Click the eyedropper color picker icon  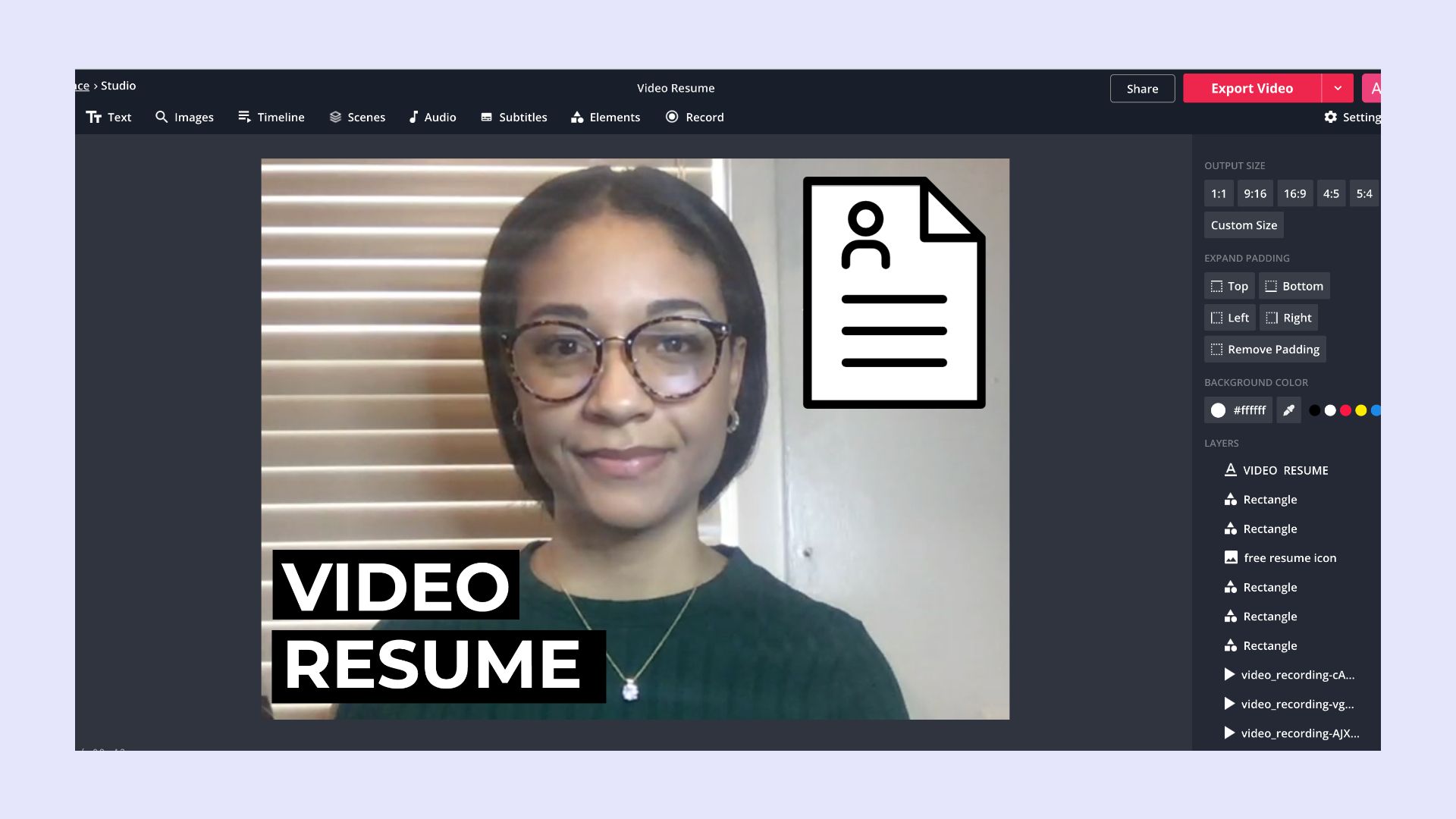pyautogui.click(x=1288, y=410)
